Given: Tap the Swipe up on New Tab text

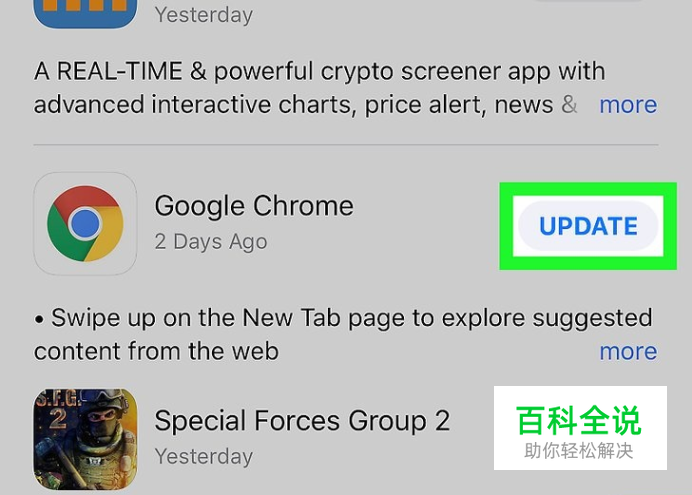Looking at the screenshot, I should click(x=352, y=318).
